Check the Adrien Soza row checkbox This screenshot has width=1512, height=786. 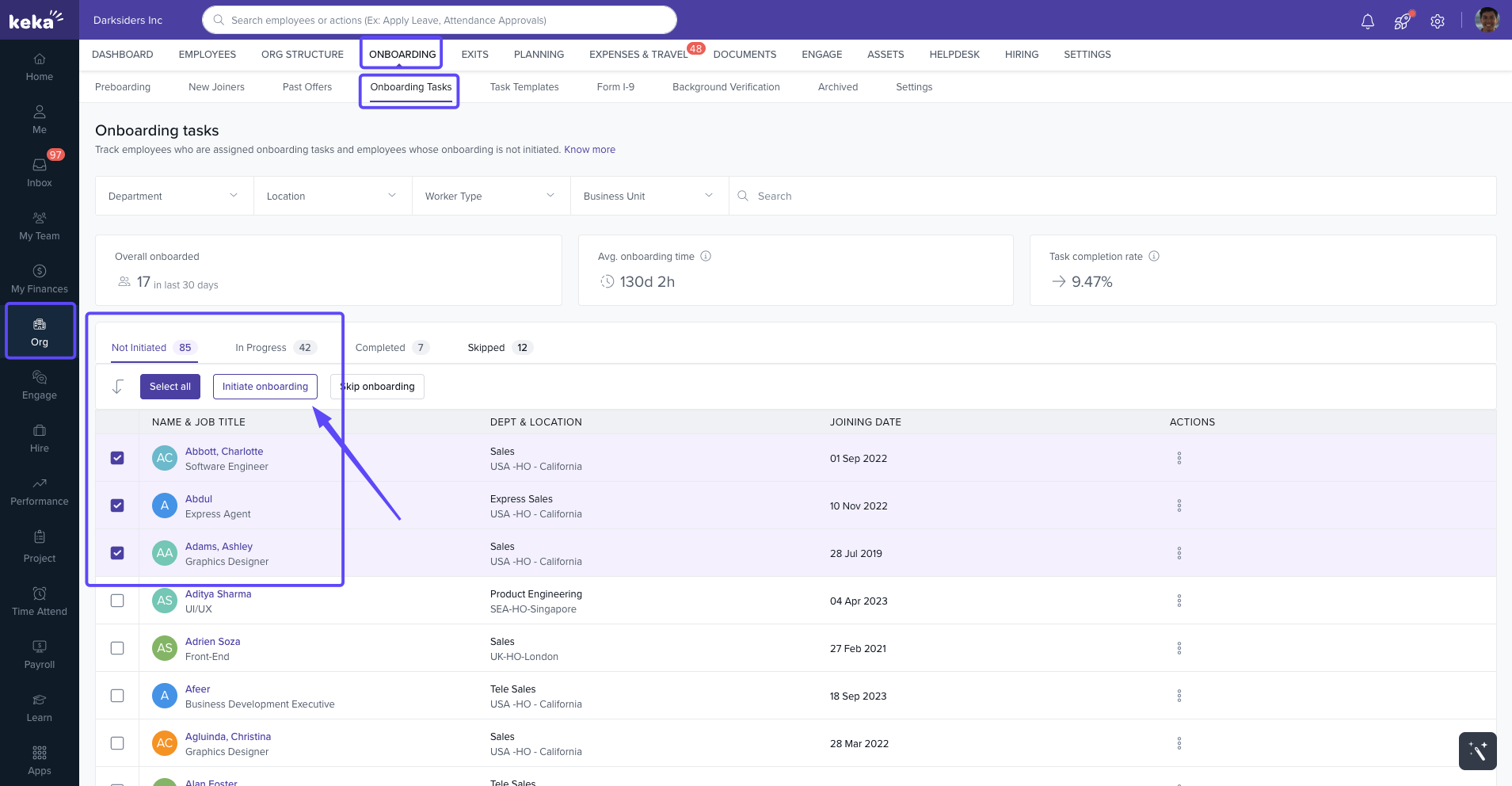point(117,648)
